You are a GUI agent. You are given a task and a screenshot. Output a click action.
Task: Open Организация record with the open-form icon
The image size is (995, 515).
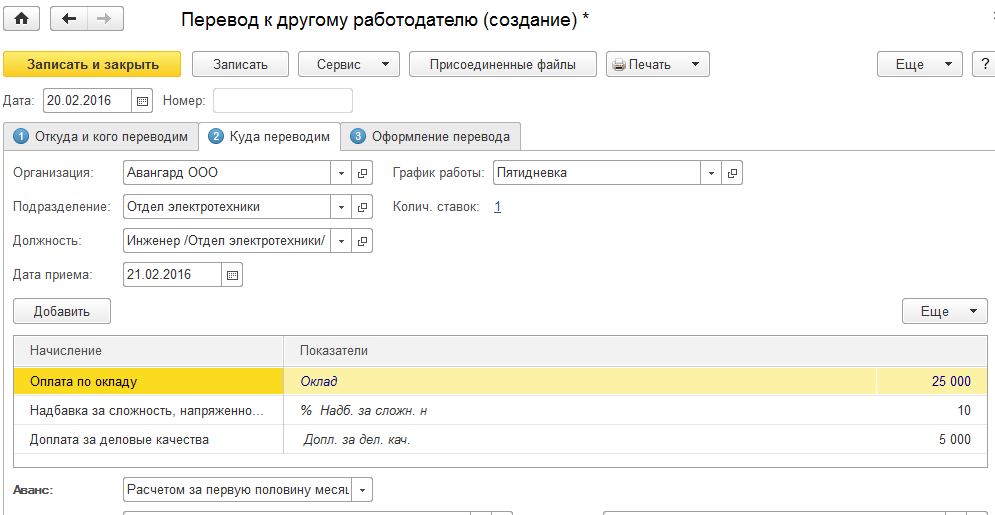coord(362,173)
